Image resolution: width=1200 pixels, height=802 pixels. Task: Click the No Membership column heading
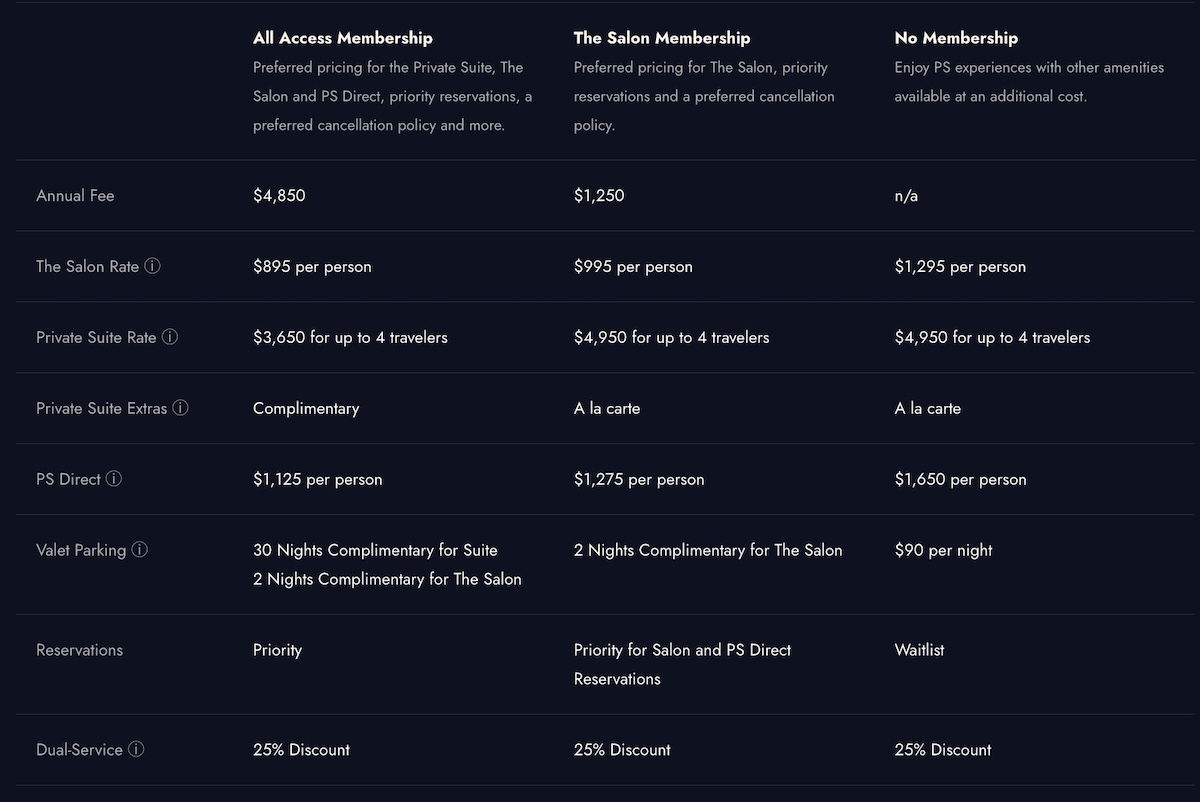pyautogui.click(x=956, y=38)
